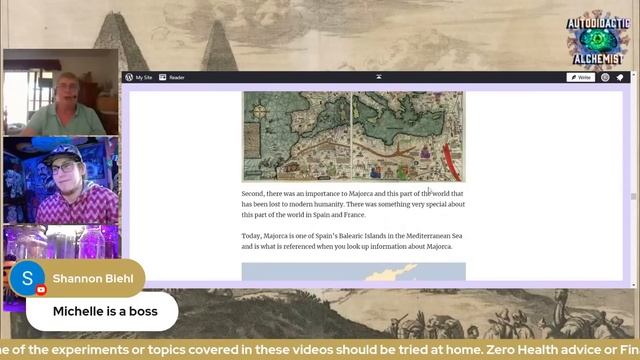Click the collapse icon at toolbar center

click(379, 77)
